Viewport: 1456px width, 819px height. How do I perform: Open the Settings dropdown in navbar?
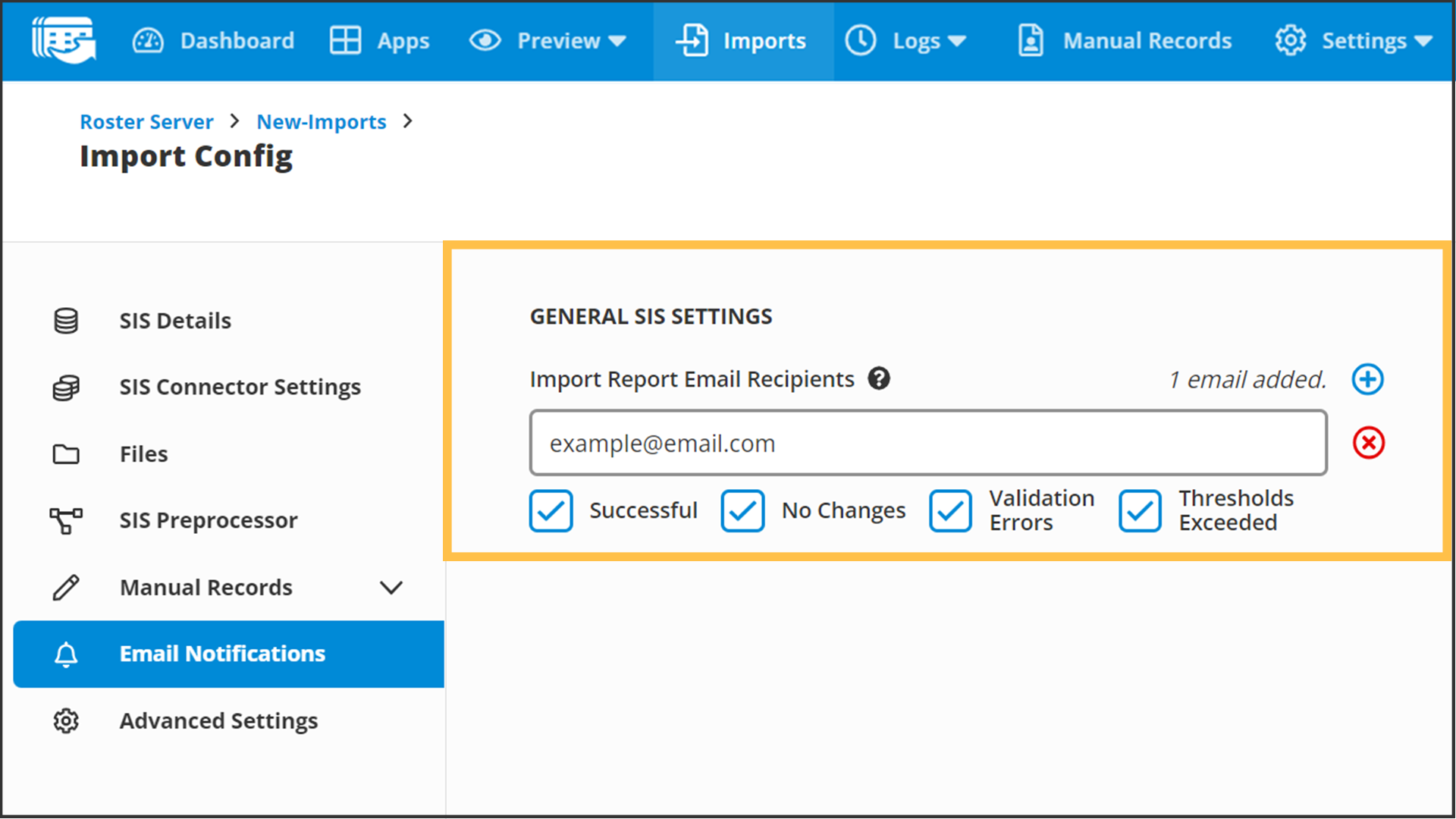[1354, 41]
